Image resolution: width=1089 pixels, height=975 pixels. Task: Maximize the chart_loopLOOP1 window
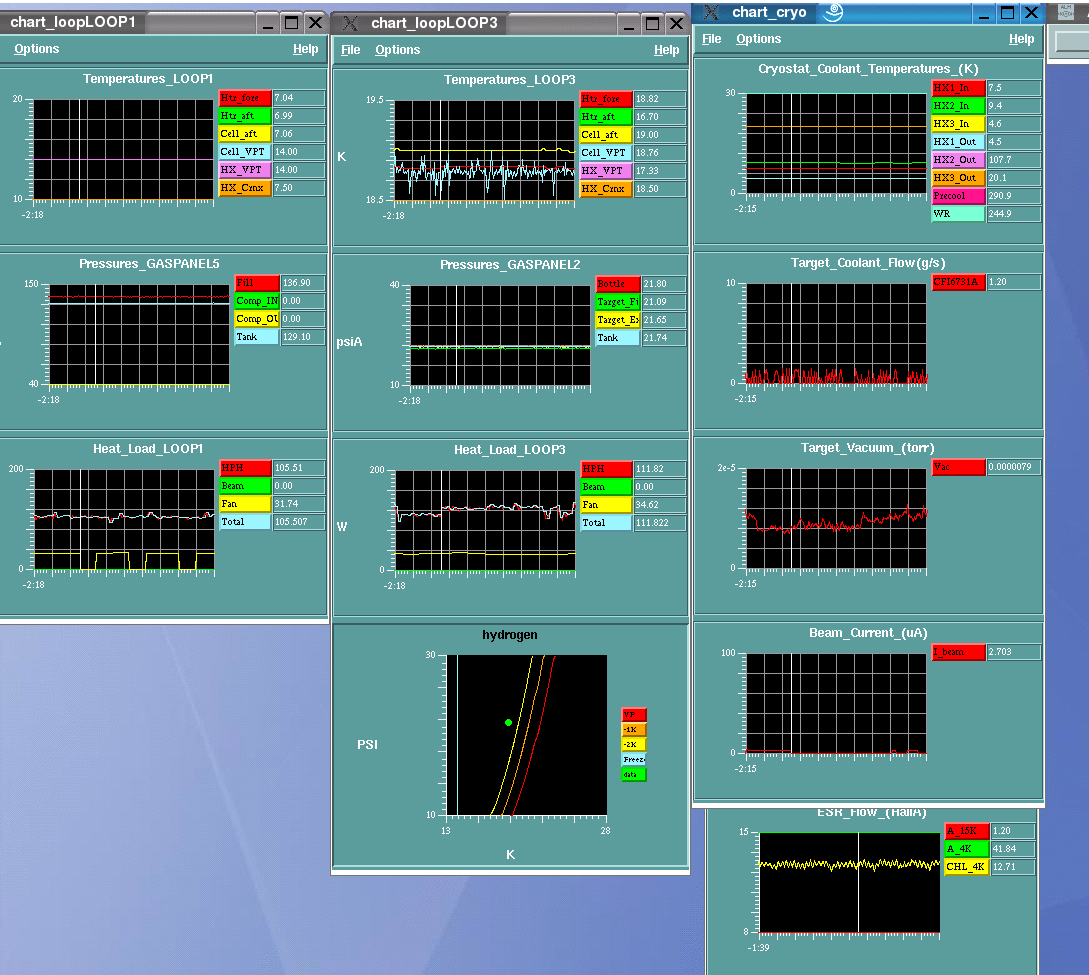coord(292,23)
